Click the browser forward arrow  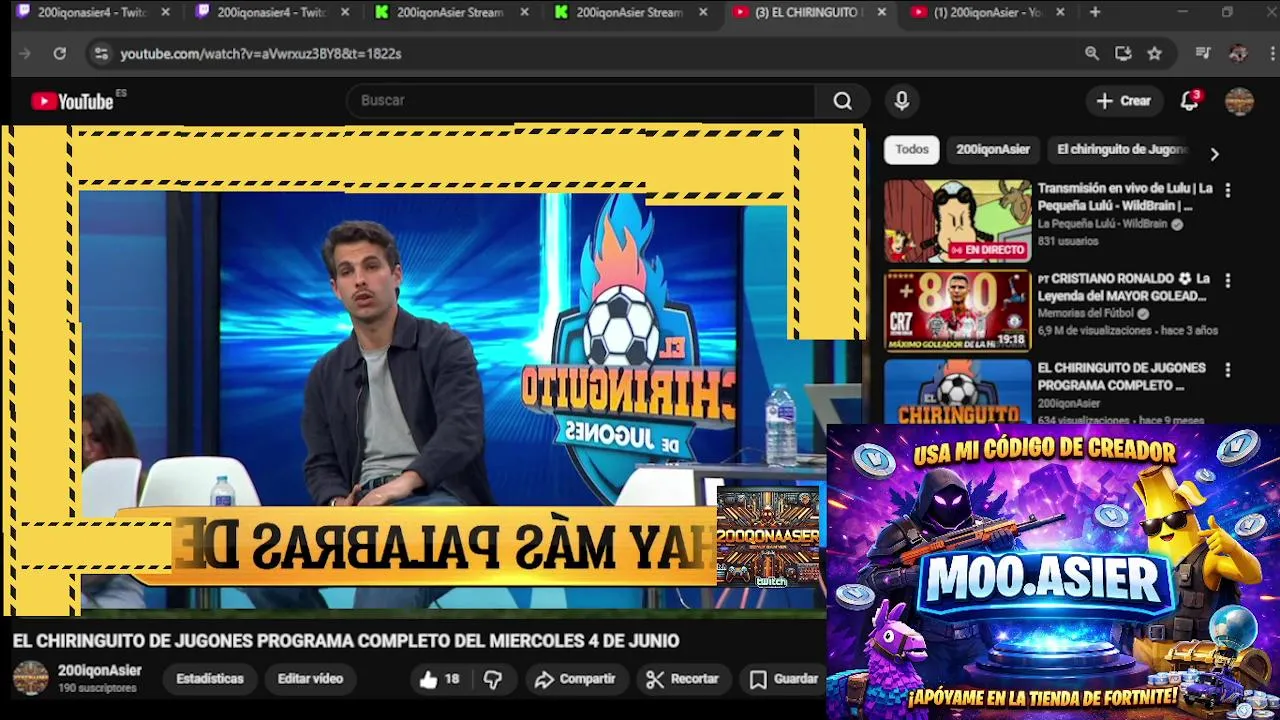25,54
